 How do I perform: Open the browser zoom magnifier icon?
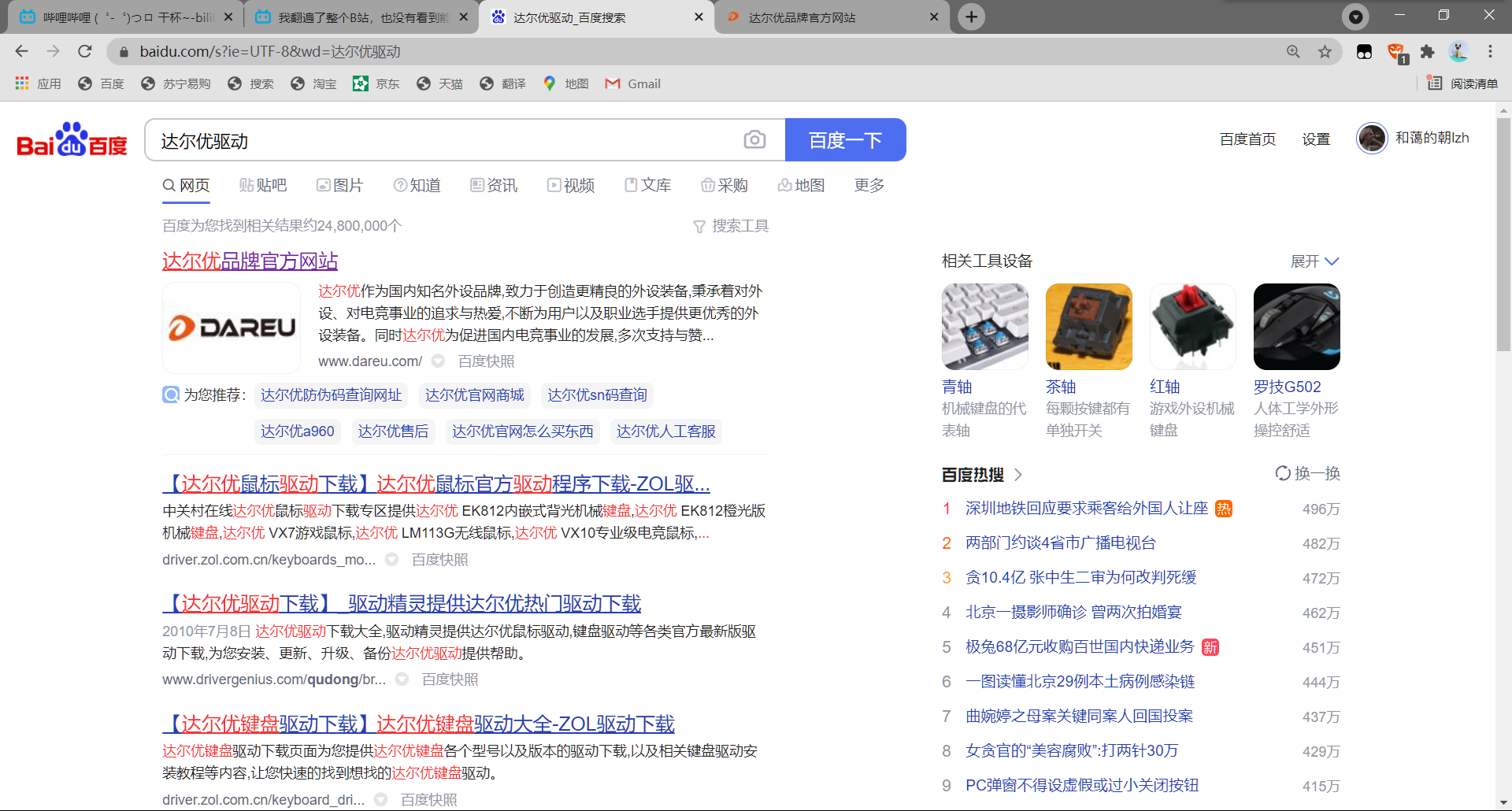[1293, 51]
